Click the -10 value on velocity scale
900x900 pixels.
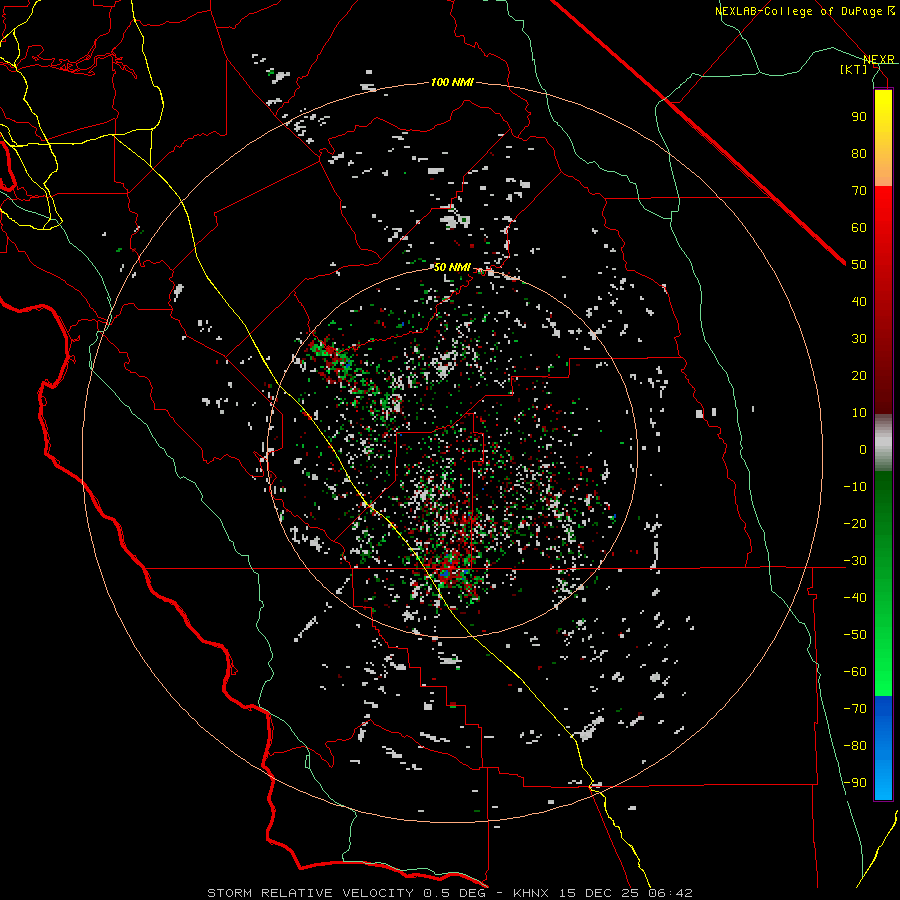[855, 487]
